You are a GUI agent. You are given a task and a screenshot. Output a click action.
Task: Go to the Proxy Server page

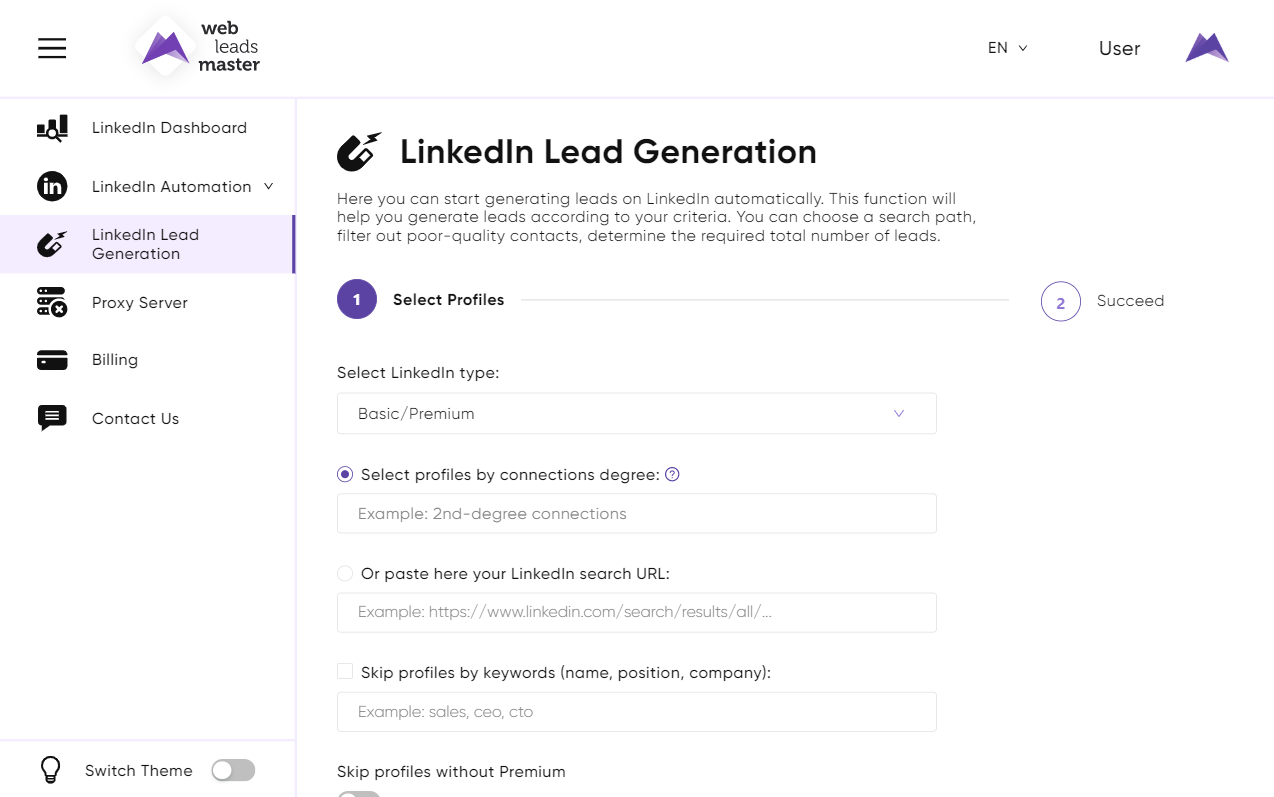tap(139, 302)
